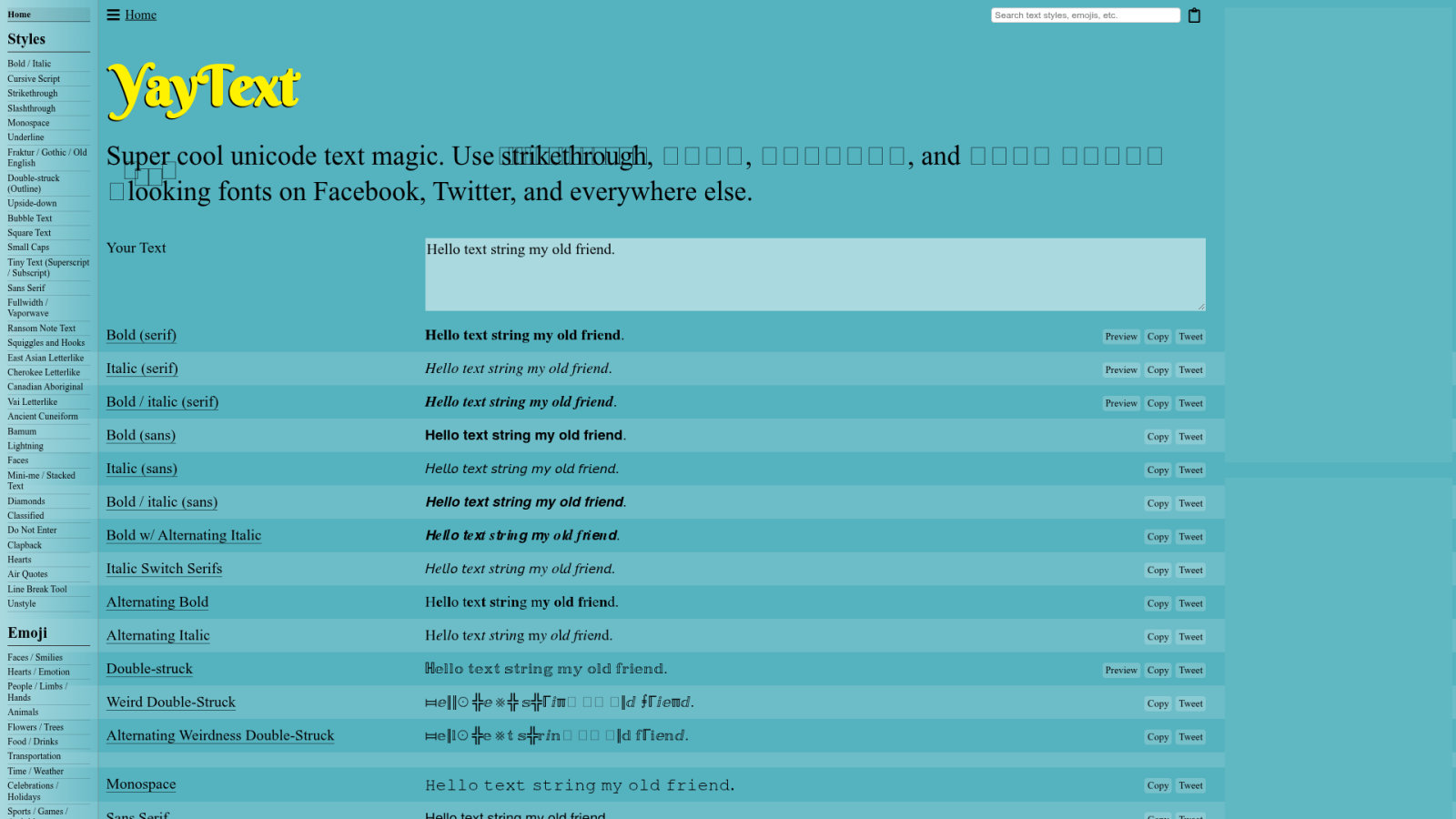This screenshot has width=1456, height=819.
Task: Select Small Caps in sidebar
Action: click(x=28, y=248)
